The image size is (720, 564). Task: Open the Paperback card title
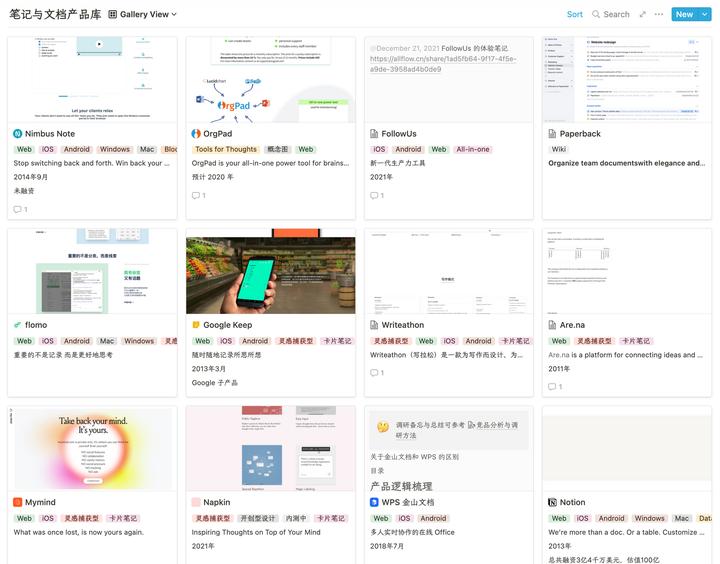click(x=580, y=134)
